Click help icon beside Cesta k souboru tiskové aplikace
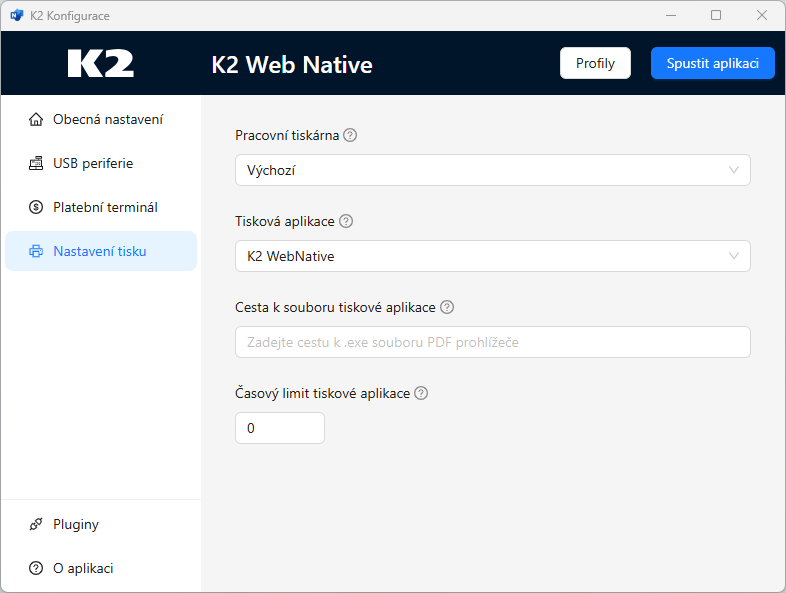Viewport: 786px width, 593px height. coord(447,307)
